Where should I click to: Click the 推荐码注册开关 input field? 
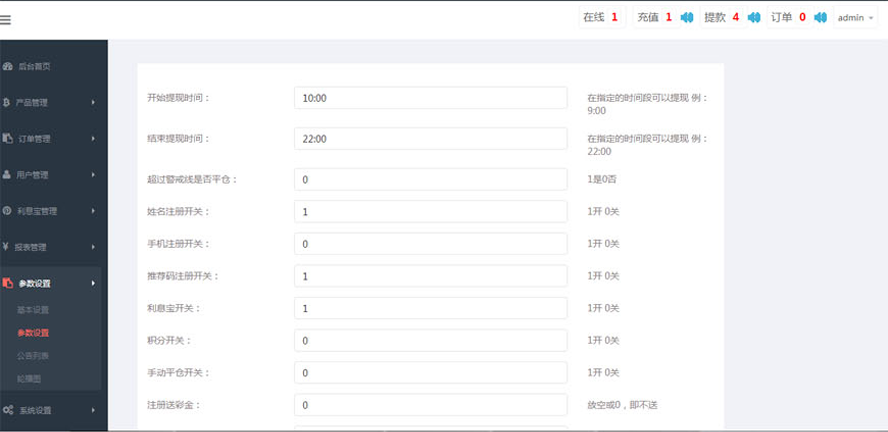pyautogui.click(x=430, y=276)
